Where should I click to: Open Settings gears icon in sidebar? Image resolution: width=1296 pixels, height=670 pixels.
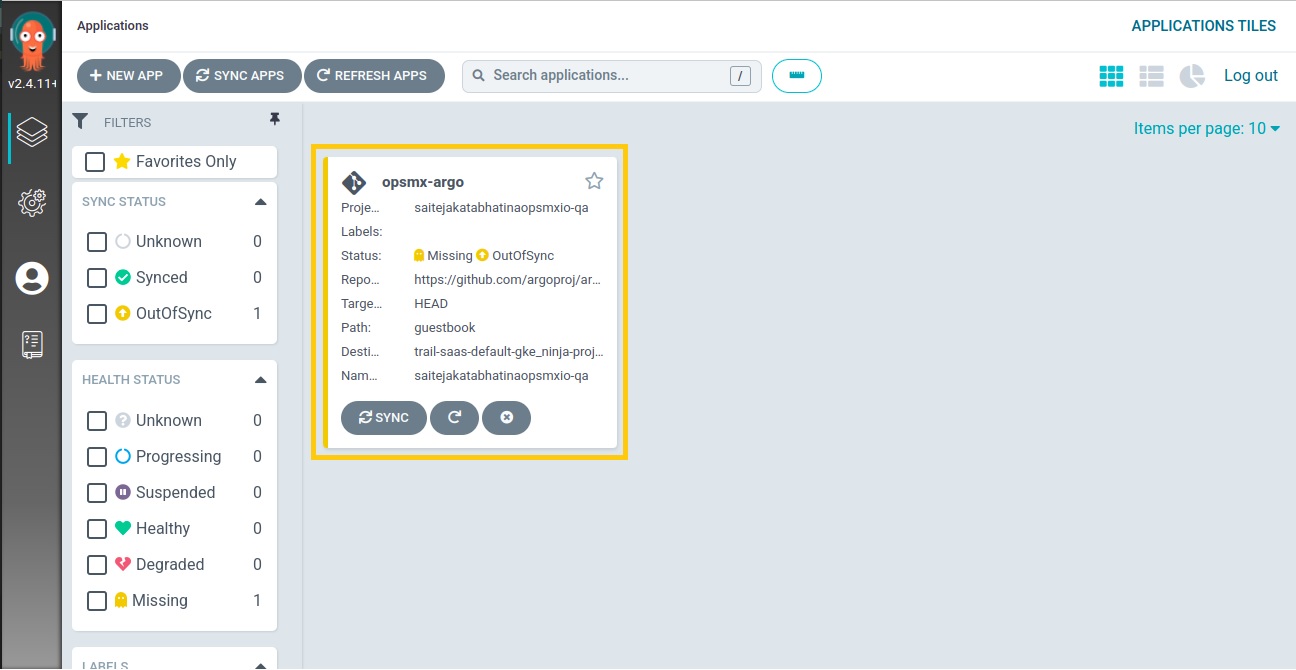[x=32, y=203]
